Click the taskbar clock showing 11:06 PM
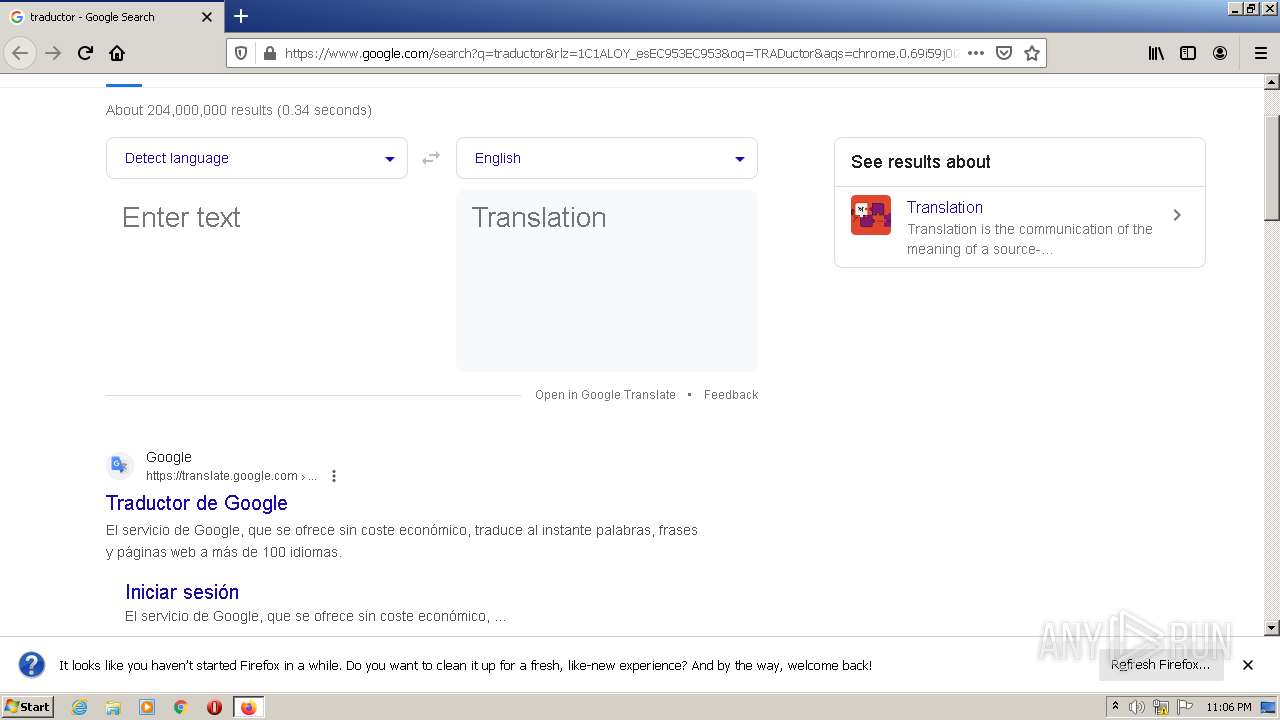Viewport: 1280px width, 720px height. pyautogui.click(x=1228, y=707)
